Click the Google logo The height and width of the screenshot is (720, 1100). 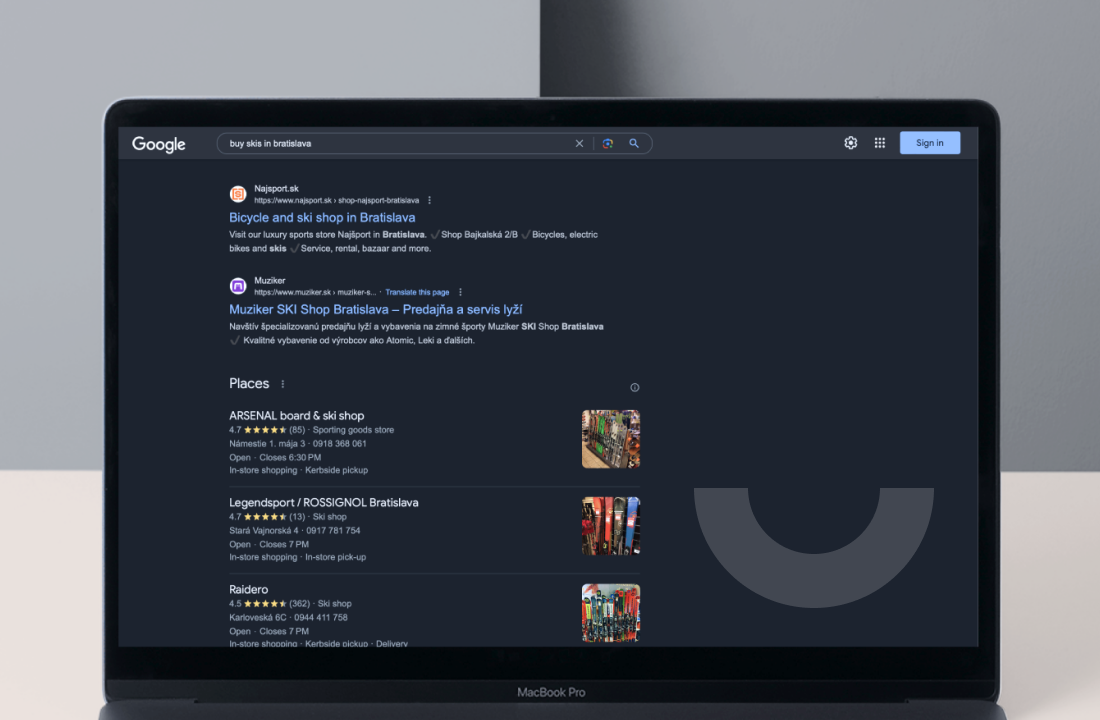[x=159, y=144]
